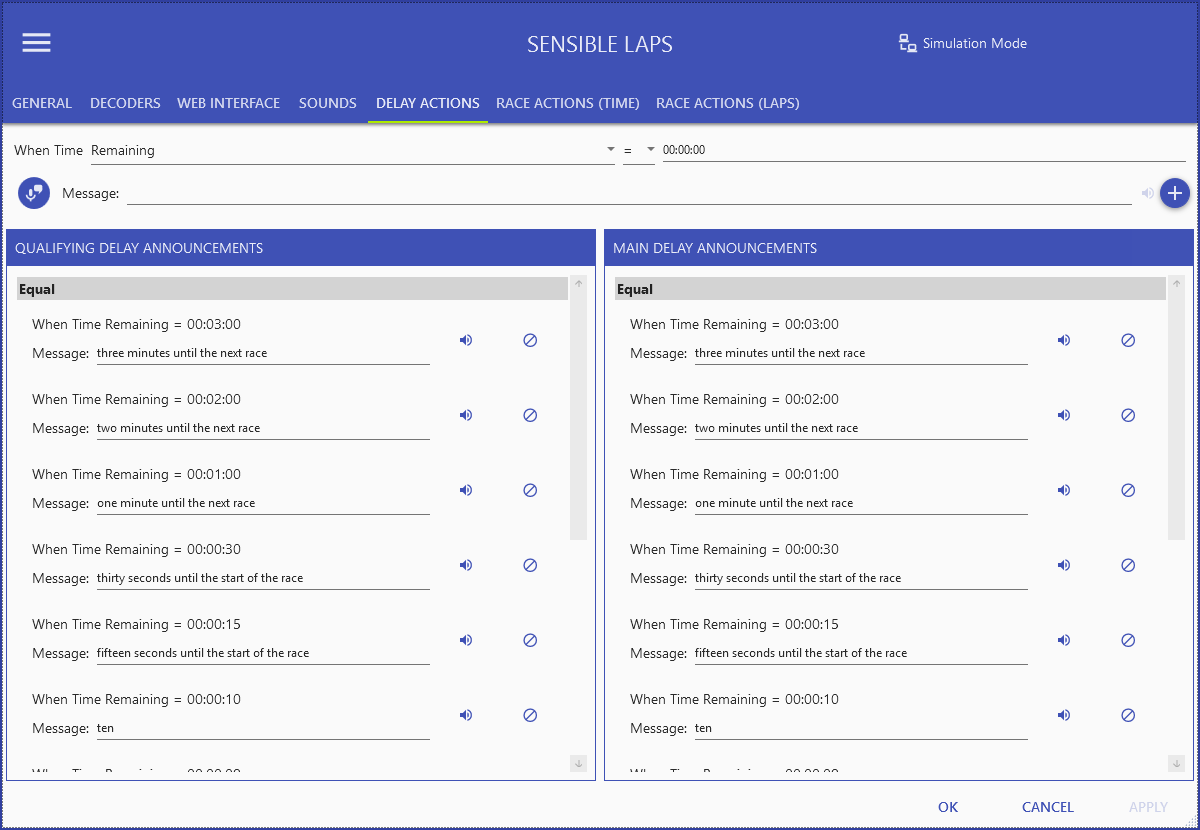Confirm settings with OK button
The width and height of the screenshot is (1200, 830).
point(948,807)
